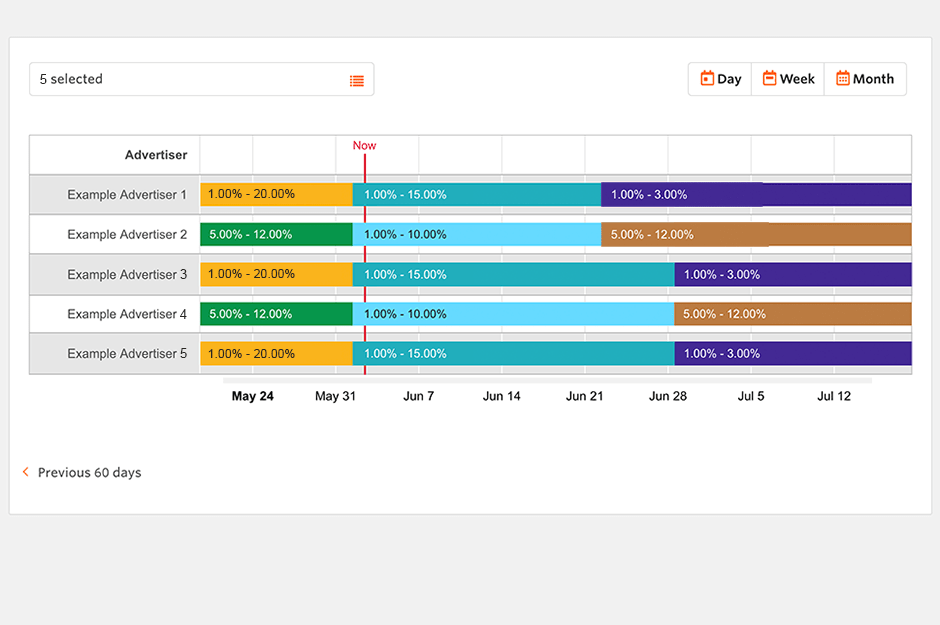
Task: Click the calendar icon next to Month
Action: point(843,78)
